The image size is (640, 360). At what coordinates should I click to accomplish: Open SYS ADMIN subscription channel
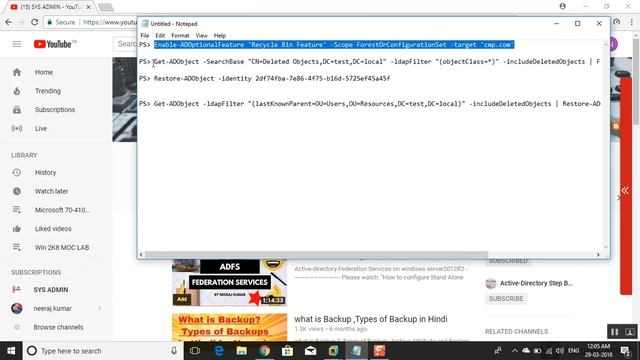(x=51, y=290)
